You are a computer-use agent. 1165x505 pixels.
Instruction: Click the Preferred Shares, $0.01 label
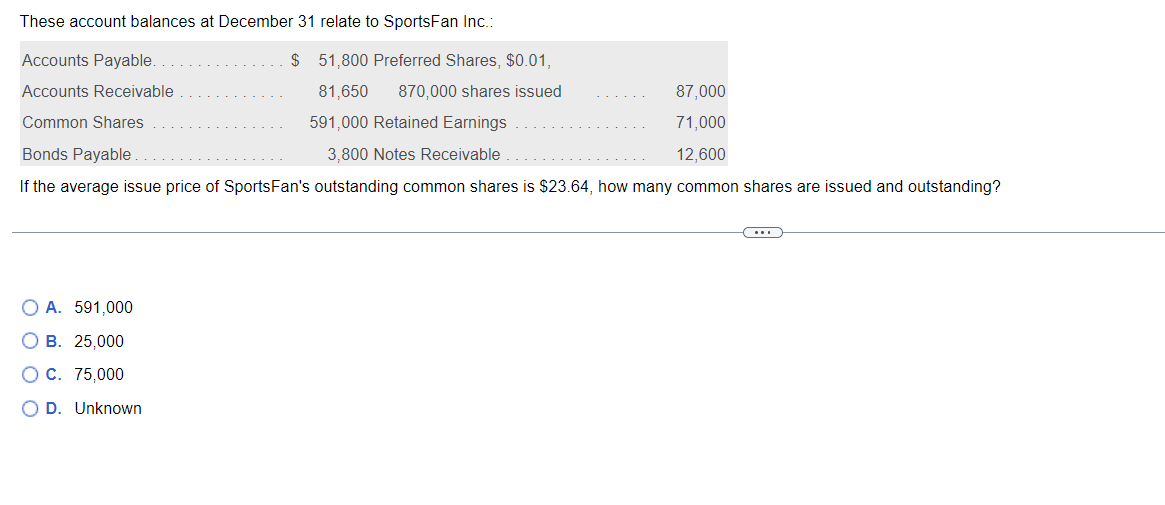[462, 60]
